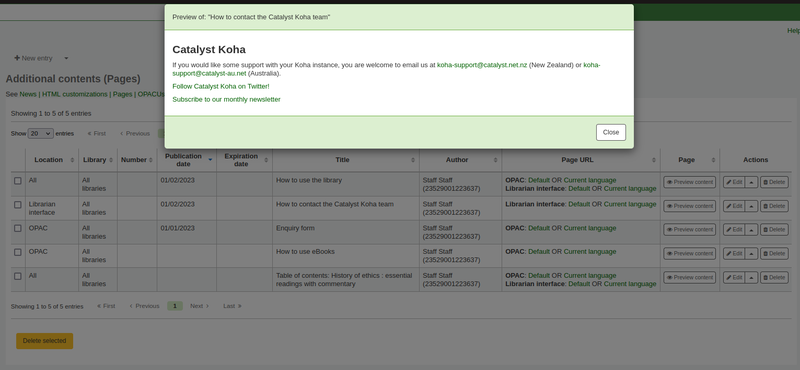Viewport: 800px width, 370px height.
Task: Select the Enquiry form row checkbox
Action: (18, 228)
